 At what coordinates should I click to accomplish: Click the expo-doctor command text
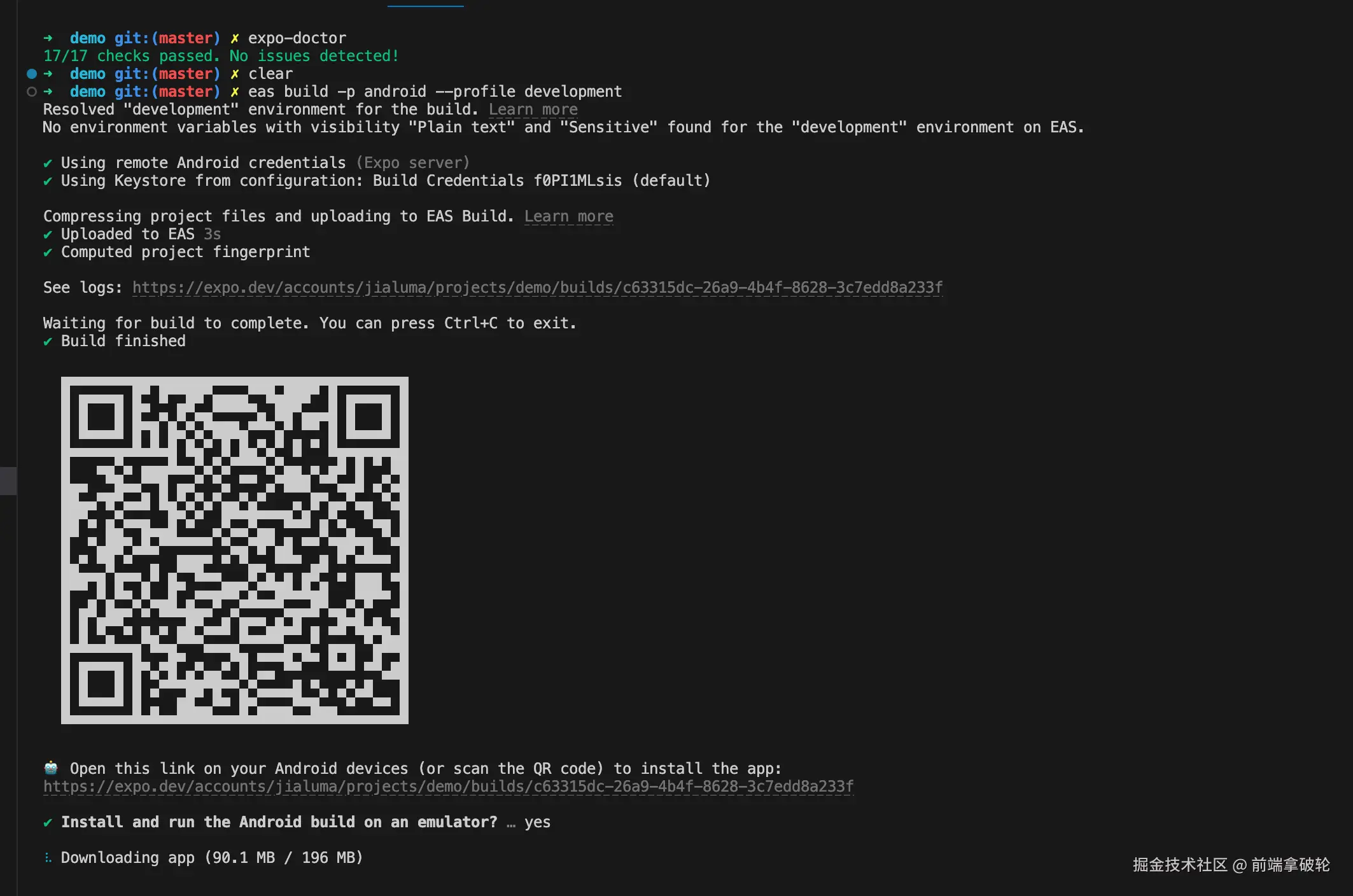point(297,38)
